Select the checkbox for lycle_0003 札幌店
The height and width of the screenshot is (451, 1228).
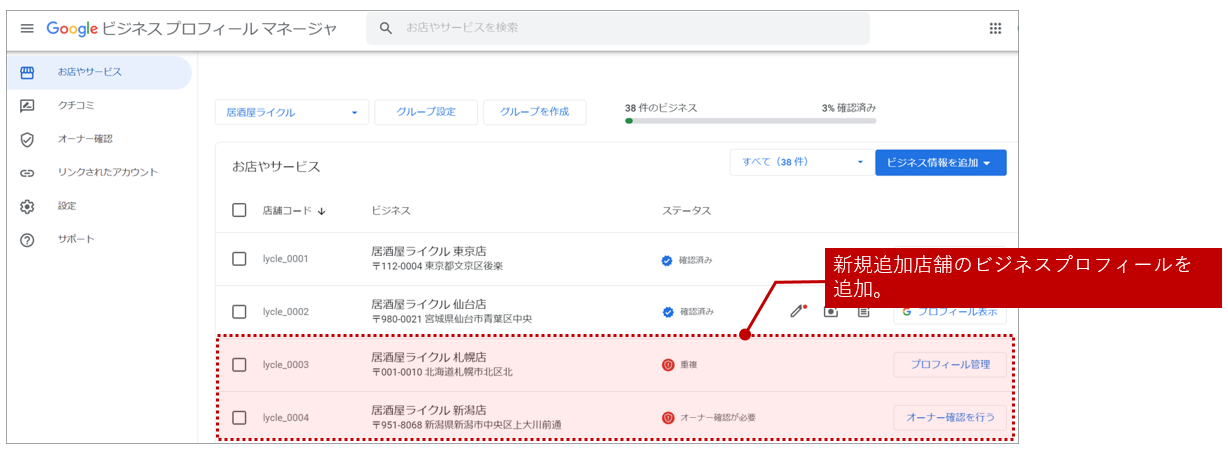(x=239, y=365)
